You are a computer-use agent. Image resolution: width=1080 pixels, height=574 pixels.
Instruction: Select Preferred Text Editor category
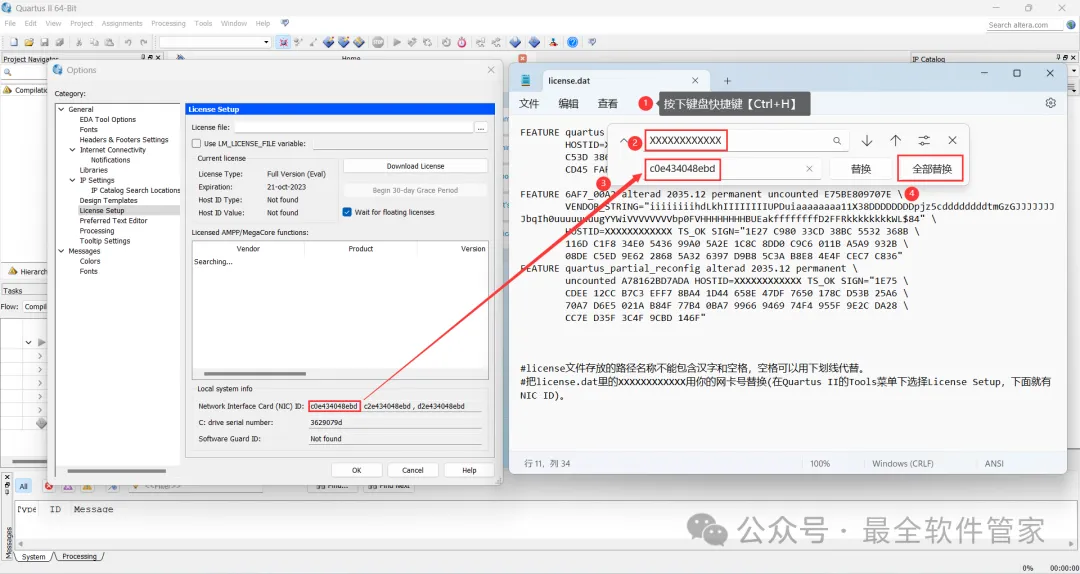click(x=114, y=221)
